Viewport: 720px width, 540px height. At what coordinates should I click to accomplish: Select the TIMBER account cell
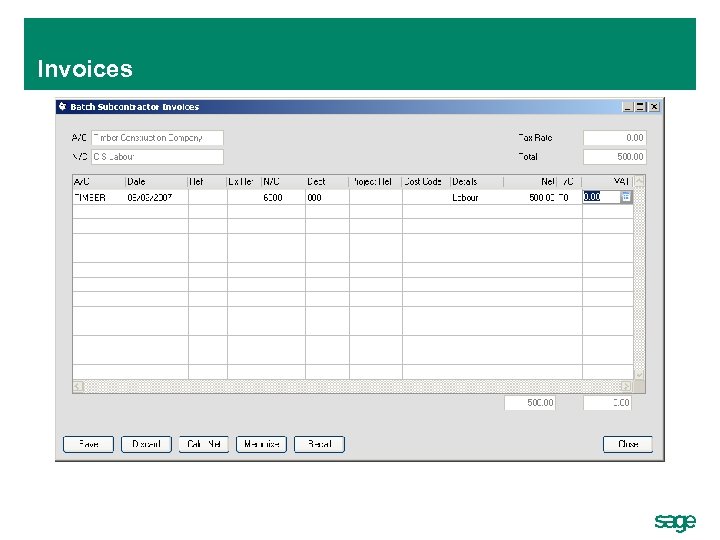click(x=99, y=197)
